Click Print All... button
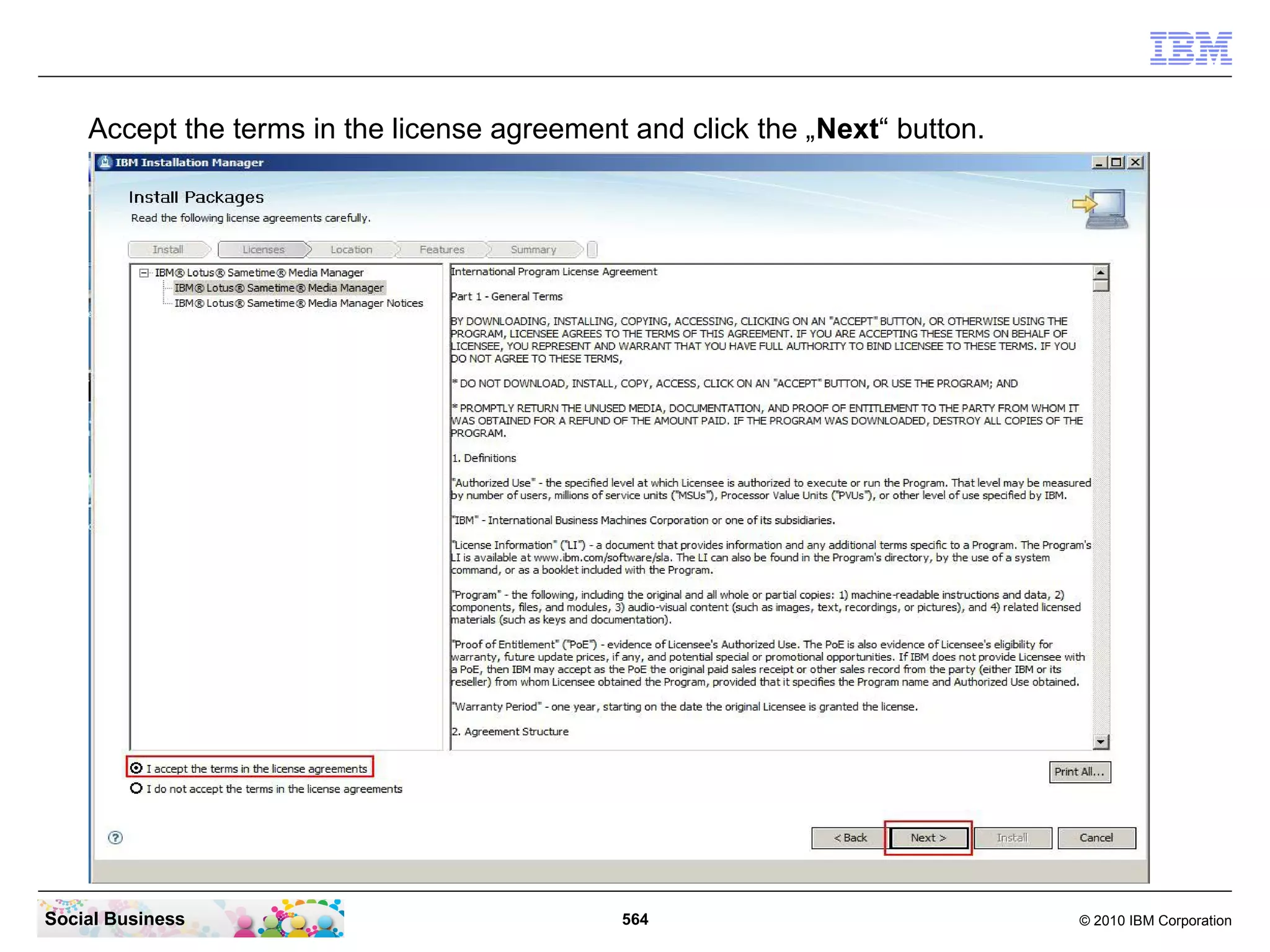Image resolution: width=1270 pixels, height=952 pixels. 1080,772
